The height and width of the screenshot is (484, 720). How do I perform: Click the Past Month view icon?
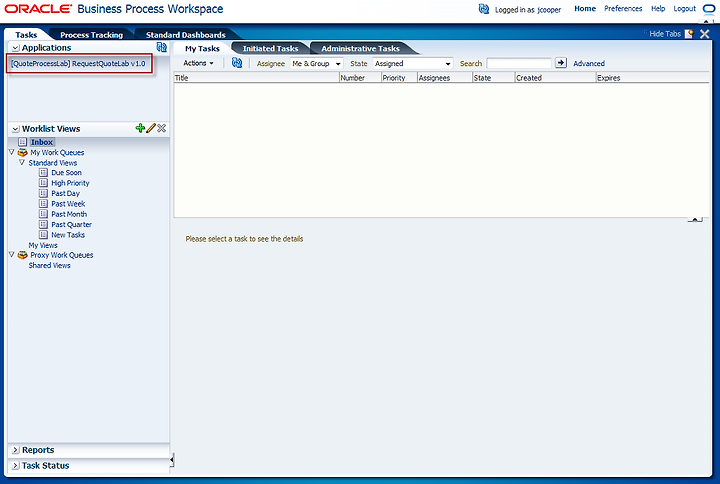tap(43, 214)
